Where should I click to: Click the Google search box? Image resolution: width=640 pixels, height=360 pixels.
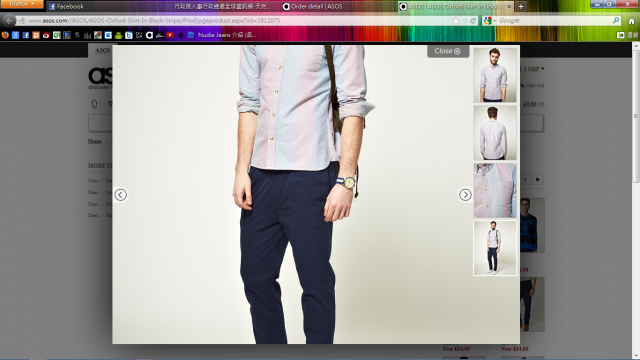[553, 20]
